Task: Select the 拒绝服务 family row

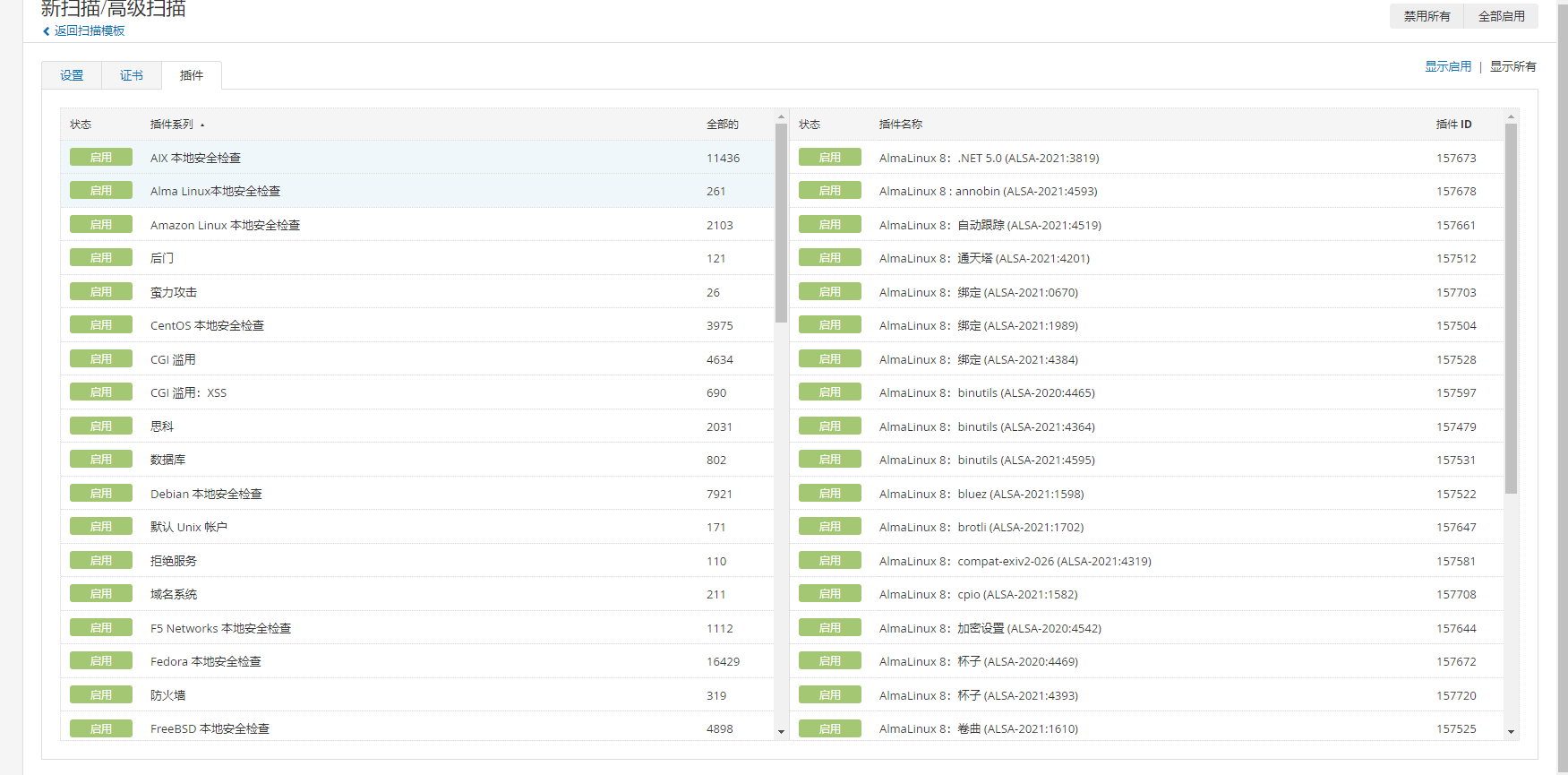Action: coord(417,560)
